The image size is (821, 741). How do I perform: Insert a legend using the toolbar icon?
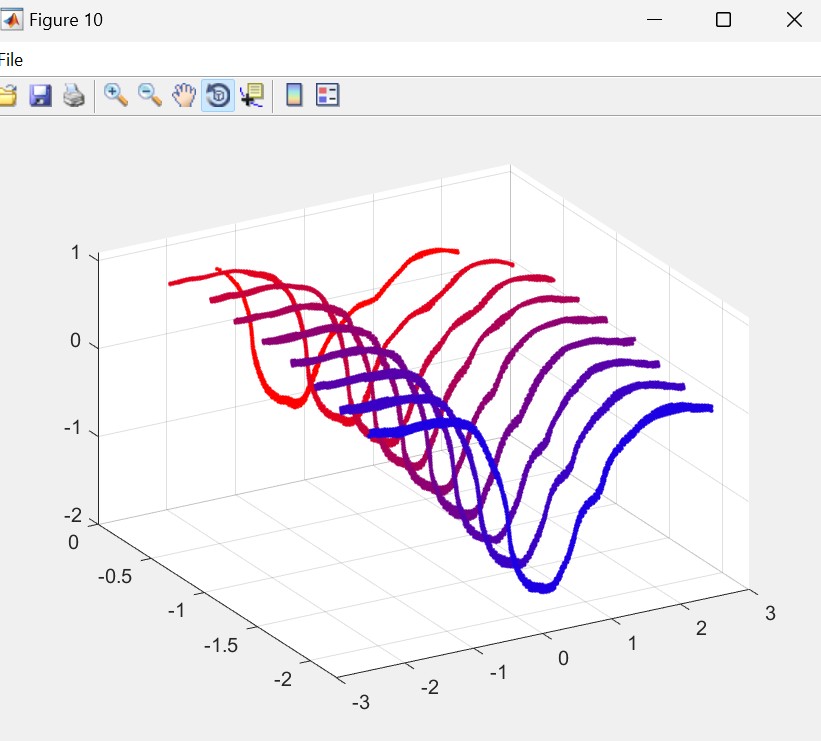pos(327,96)
